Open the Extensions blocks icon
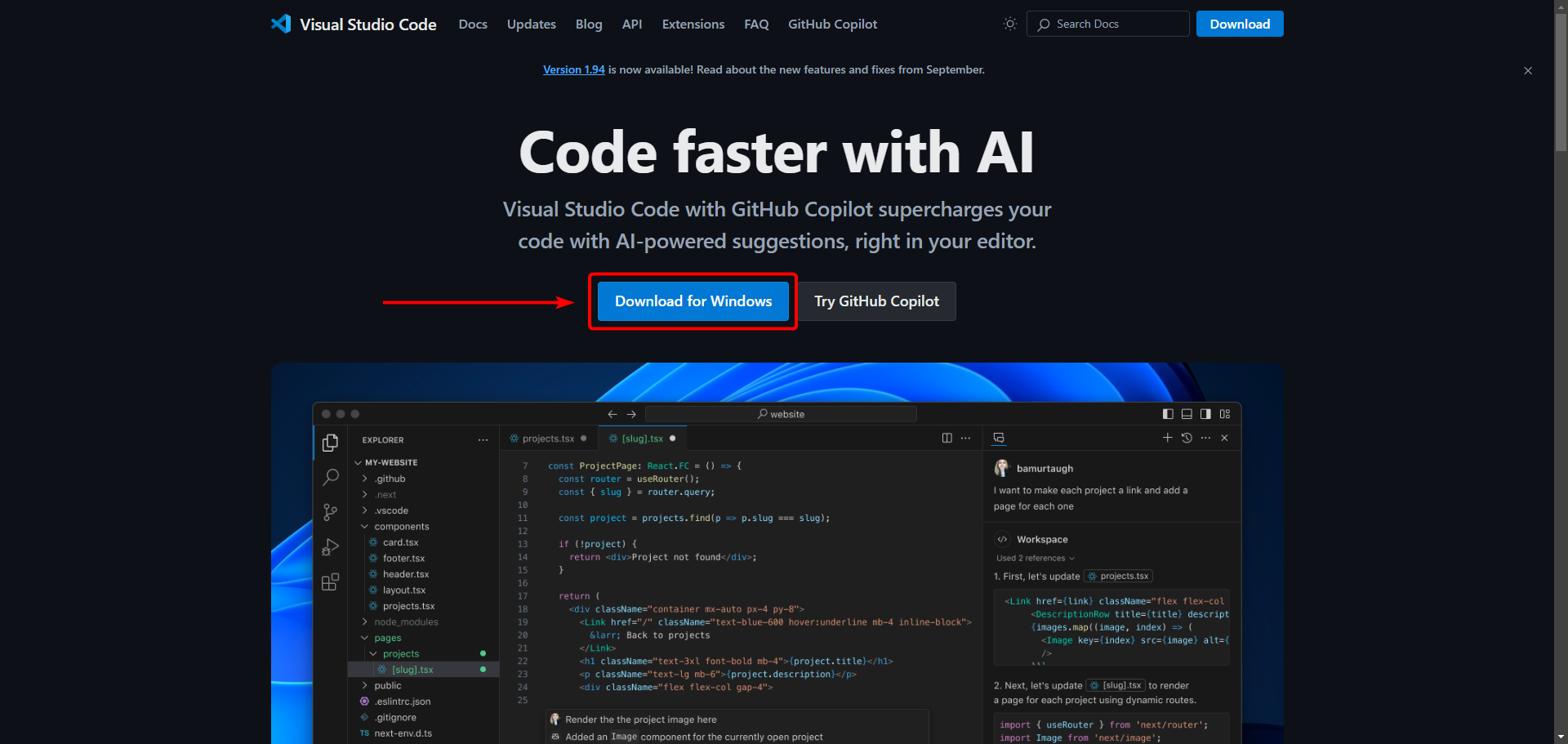The height and width of the screenshot is (744, 1568). coord(330,582)
